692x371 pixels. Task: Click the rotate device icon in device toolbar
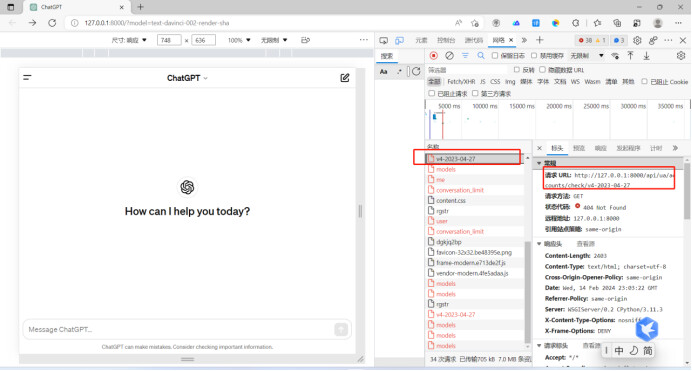point(305,40)
